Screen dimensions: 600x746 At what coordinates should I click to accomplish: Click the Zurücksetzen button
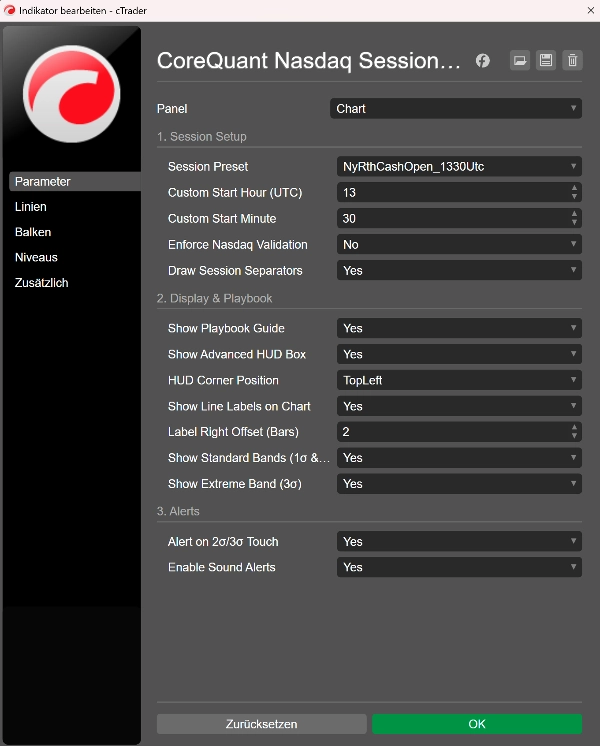tap(262, 724)
